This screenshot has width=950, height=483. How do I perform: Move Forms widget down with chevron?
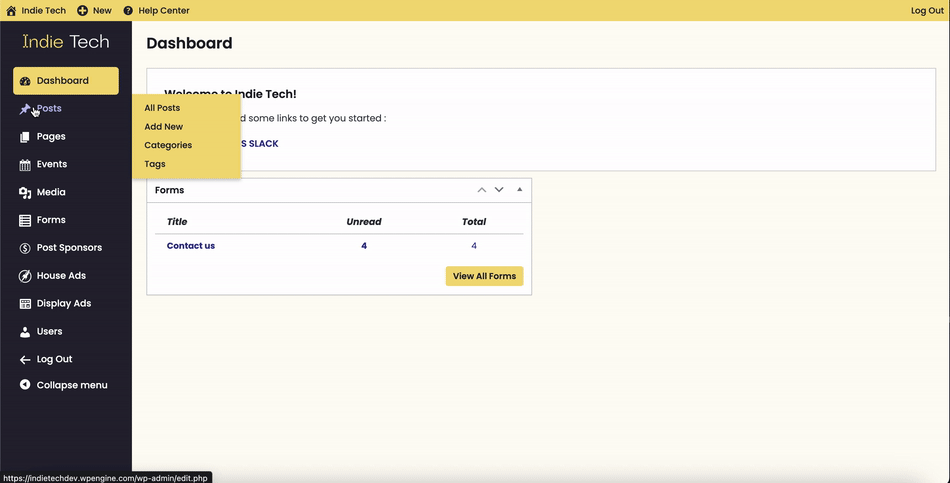(x=499, y=190)
